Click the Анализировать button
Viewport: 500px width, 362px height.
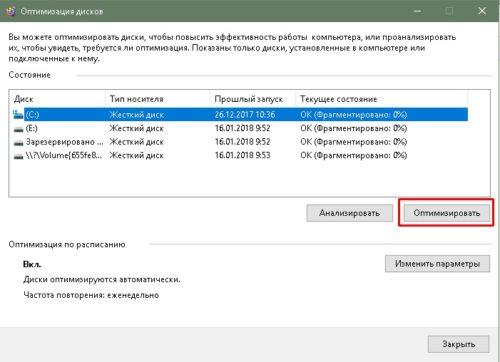[x=349, y=213]
